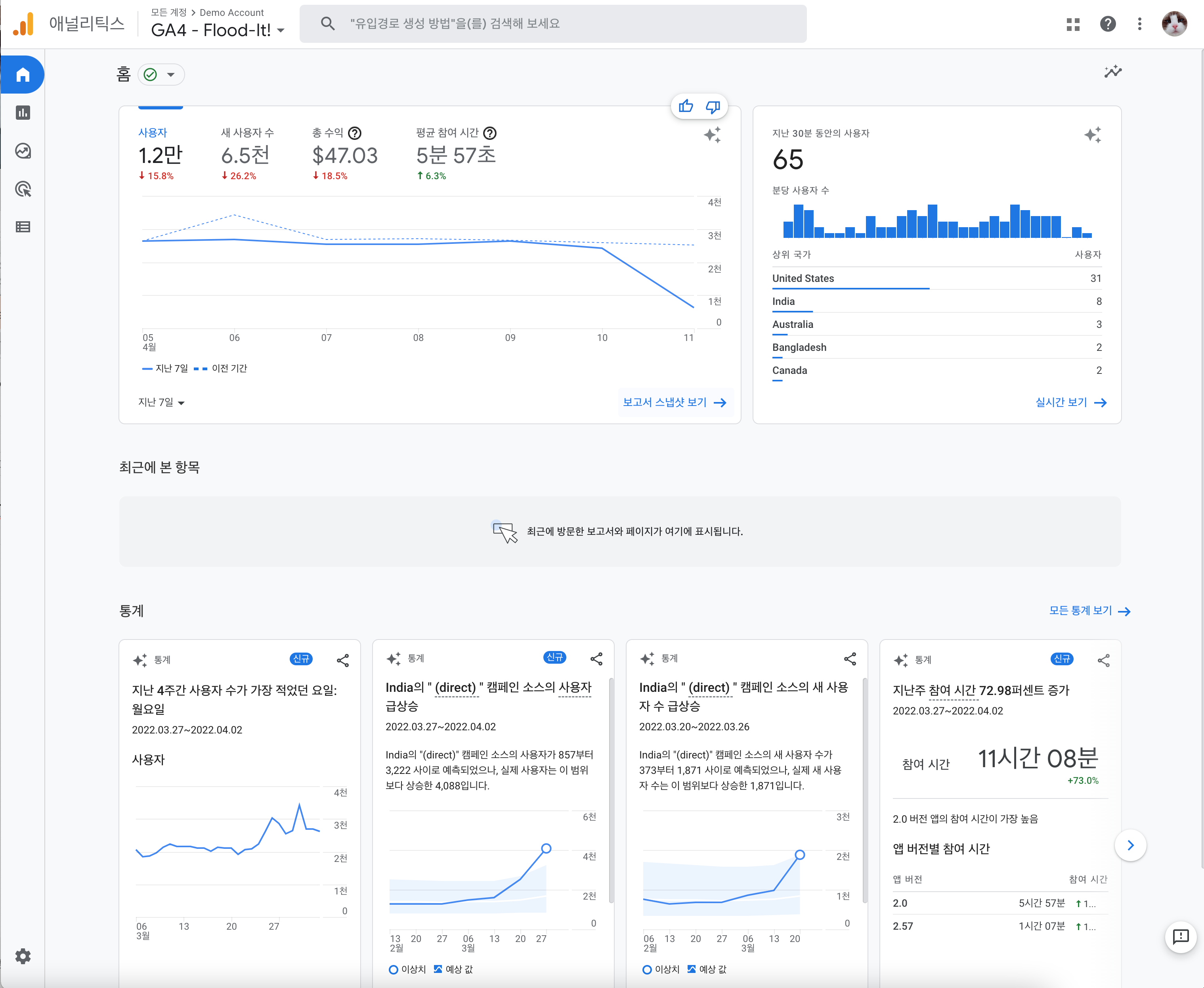The image size is (1204, 988).
Task: Click insights sparkle icon on realtime card
Action: tap(1093, 135)
